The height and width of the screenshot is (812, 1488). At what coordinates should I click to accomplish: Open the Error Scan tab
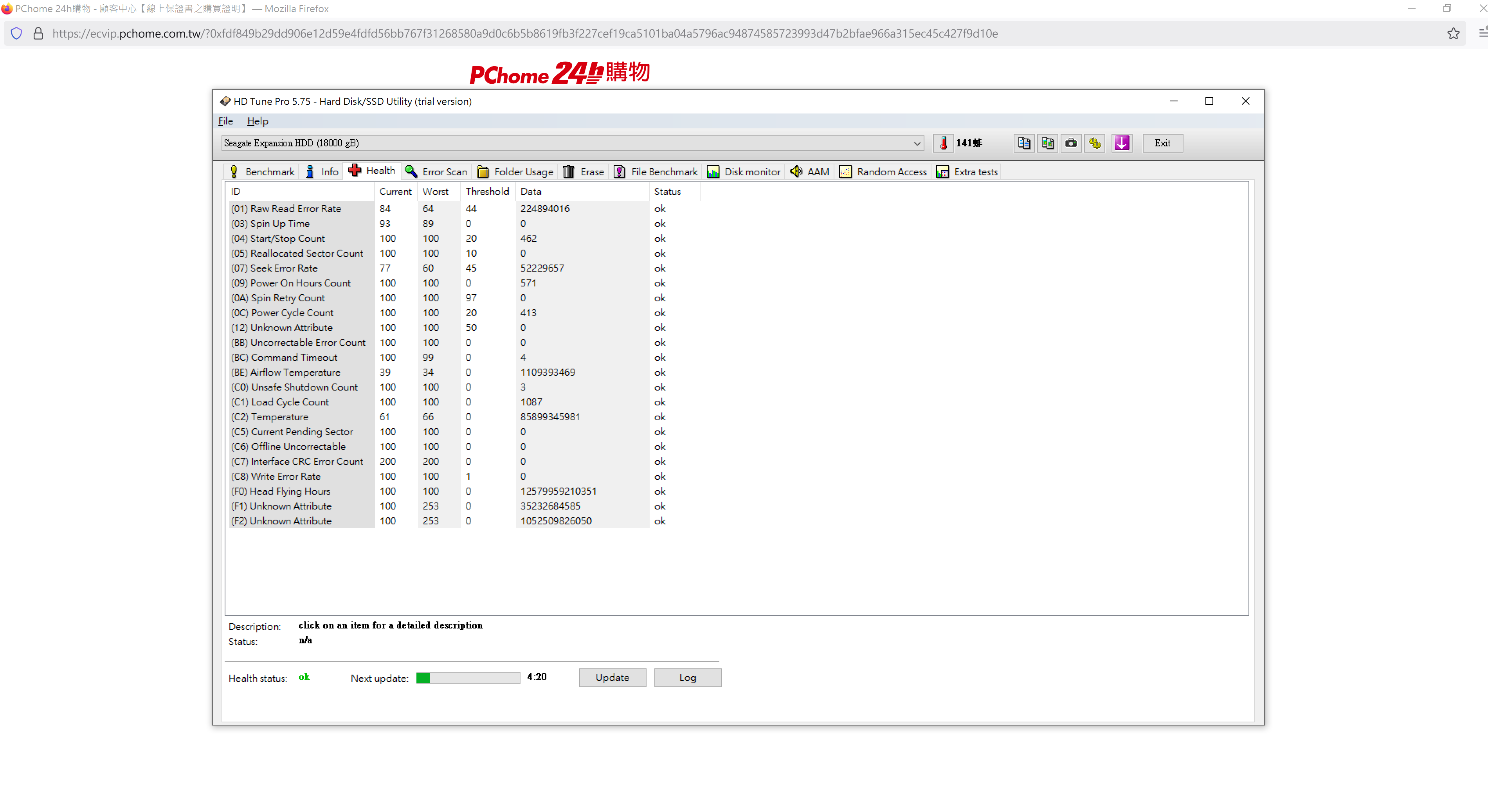(x=436, y=171)
